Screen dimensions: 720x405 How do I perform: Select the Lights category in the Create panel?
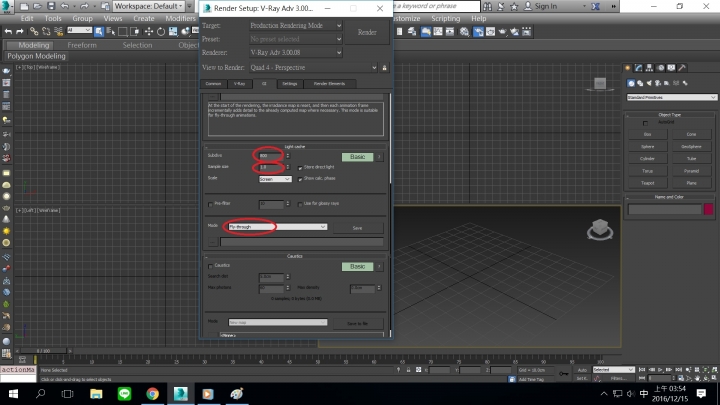coord(649,83)
